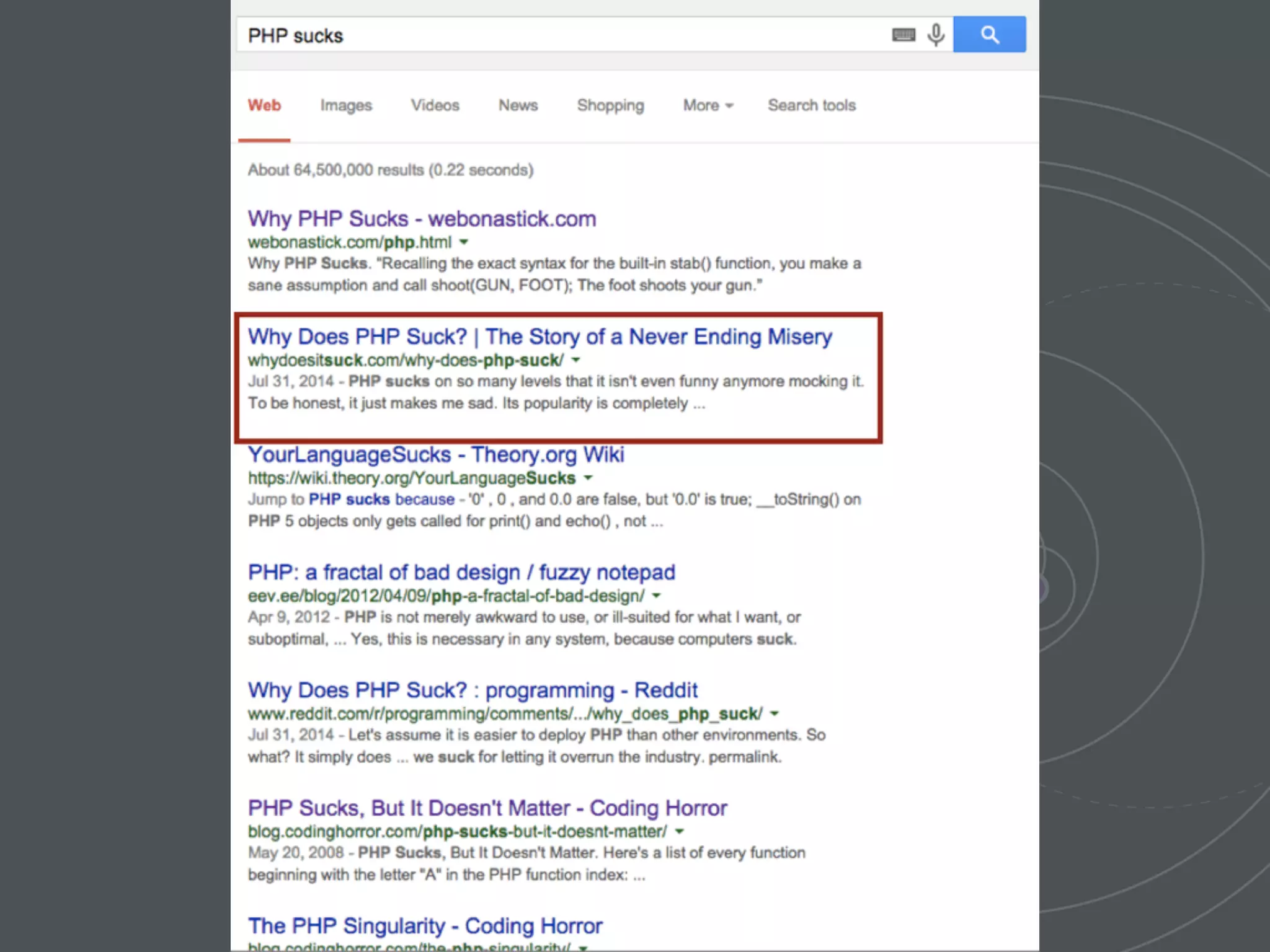
Task: Switch to the Images tab
Action: click(346, 106)
